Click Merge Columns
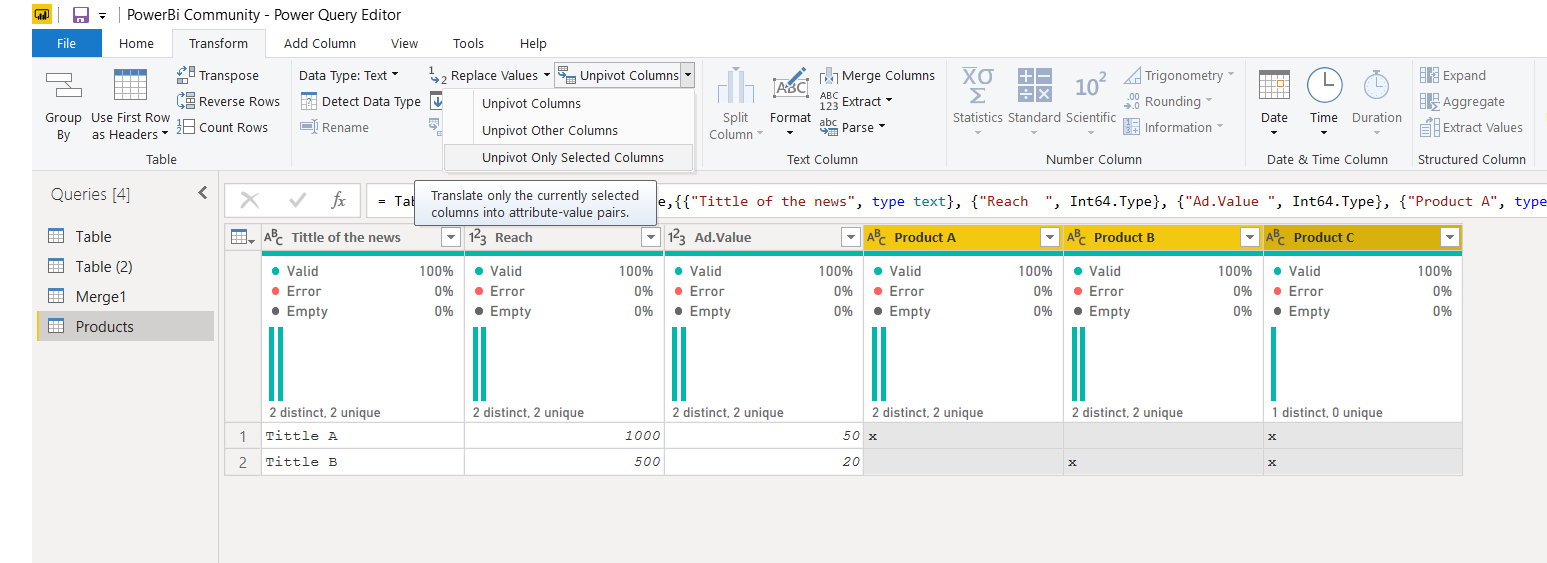Image resolution: width=1547 pixels, height=563 pixels. (x=877, y=75)
